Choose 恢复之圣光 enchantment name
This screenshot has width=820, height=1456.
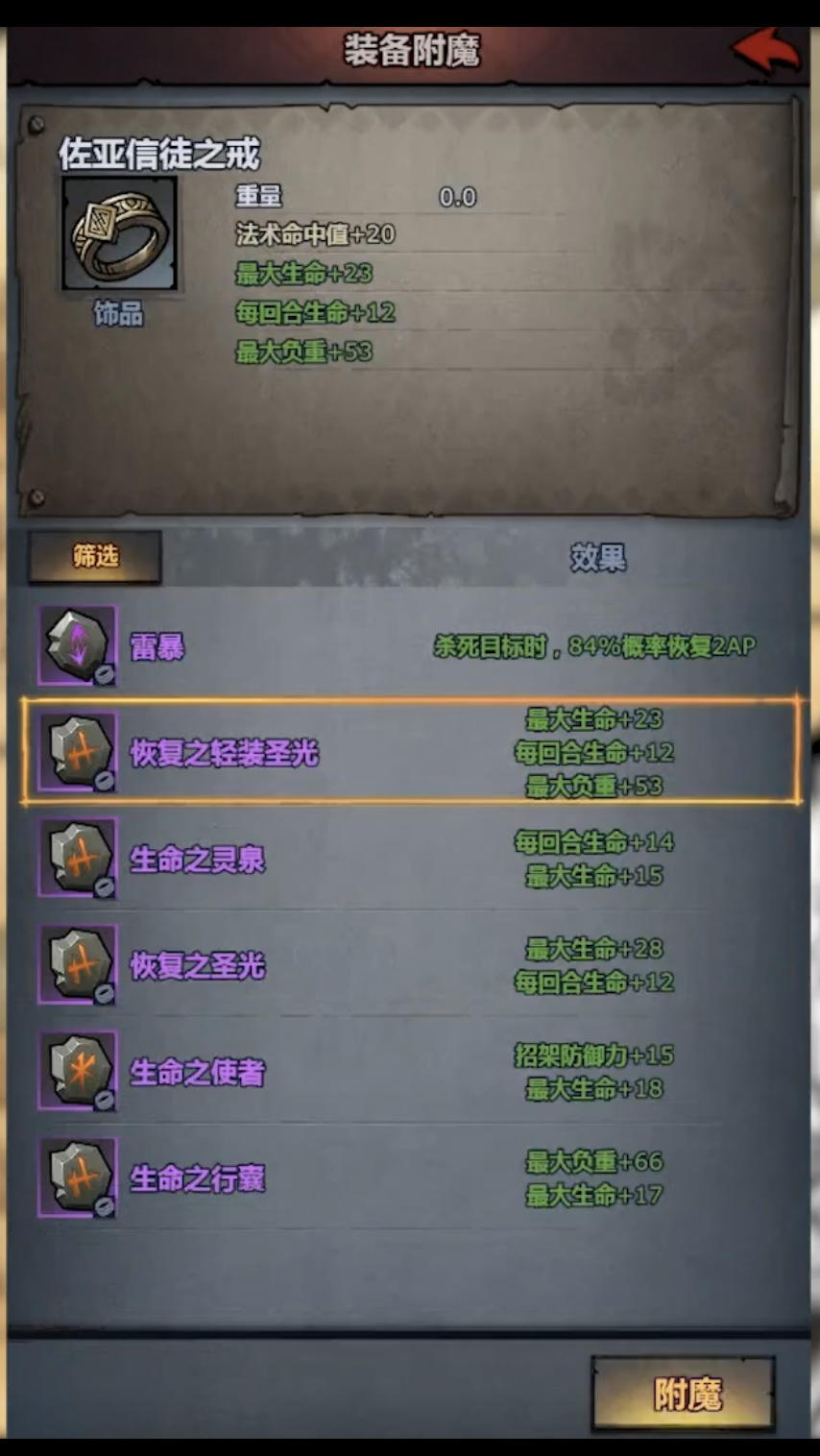tap(198, 966)
